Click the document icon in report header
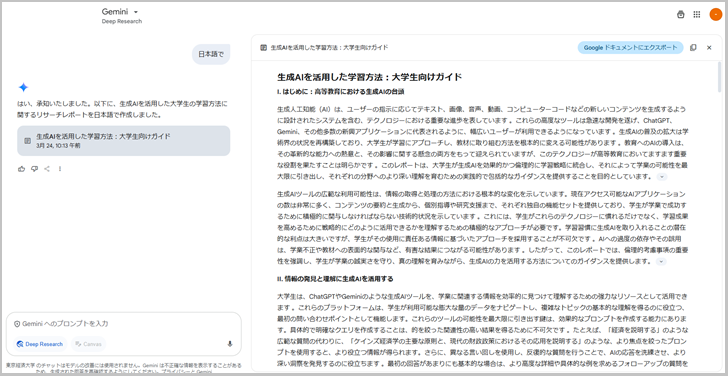This screenshot has width=728, height=376. pyautogui.click(x=263, y=47)
